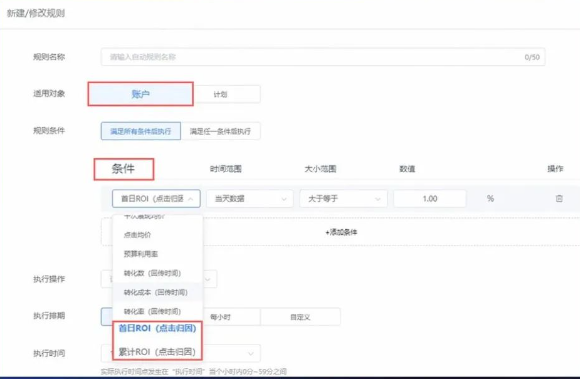Click the % unit label
Screen dimensions: 580x379
coord(490,199)
